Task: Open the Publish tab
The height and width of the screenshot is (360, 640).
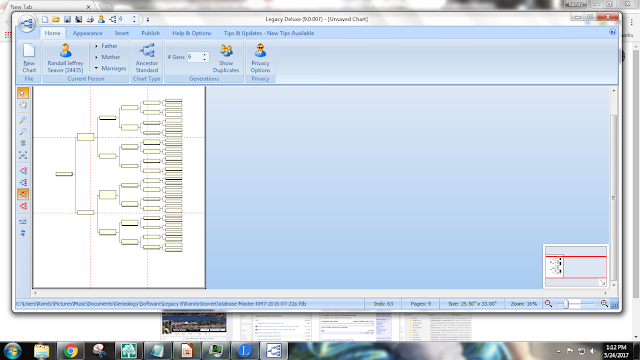Action: click(151, 33)
